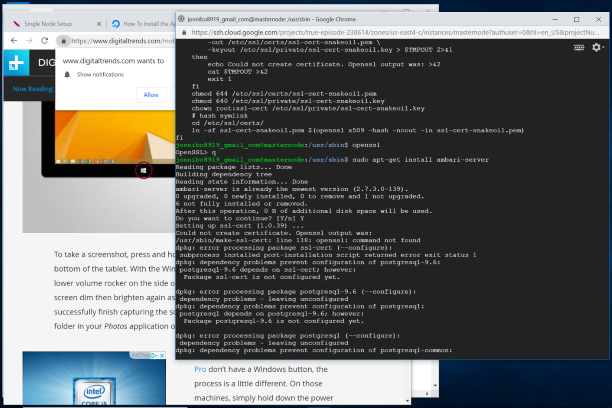The image size is (612, 408).
Task: Click the 'OpenSSL> q' terminal line
Action: (196, 152)
